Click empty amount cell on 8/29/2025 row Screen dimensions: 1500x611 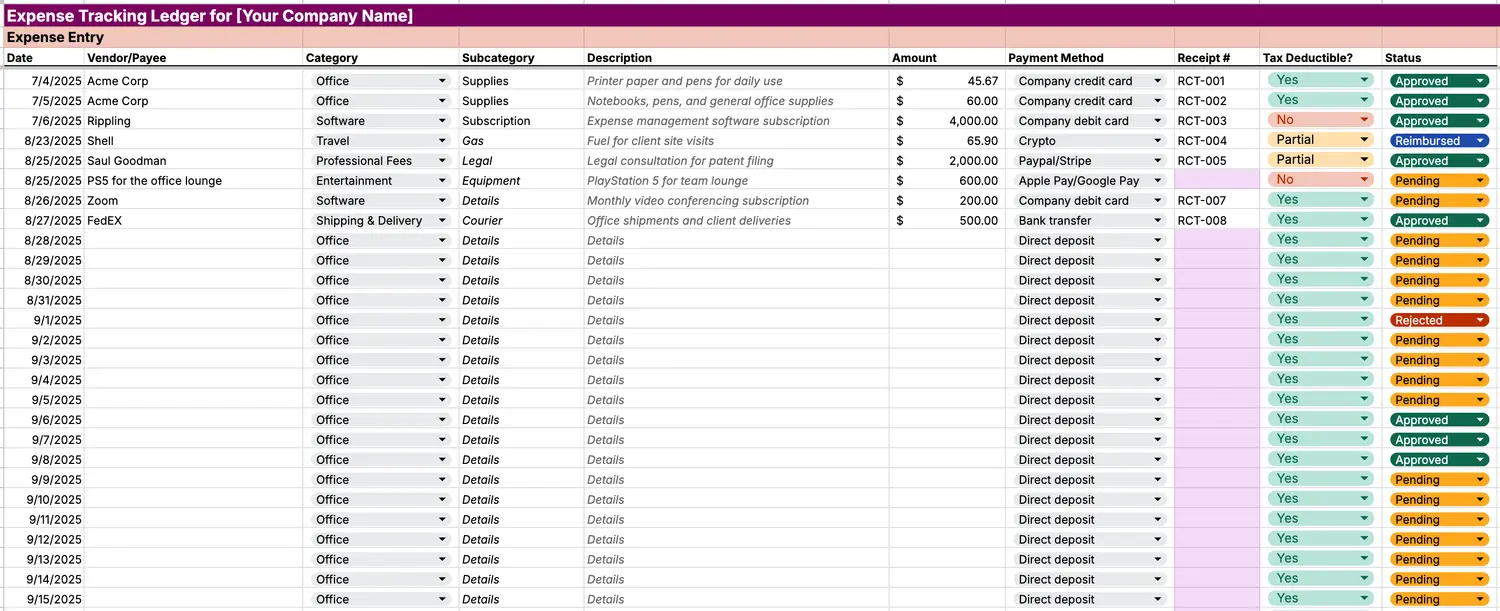(x=946, y=261)
